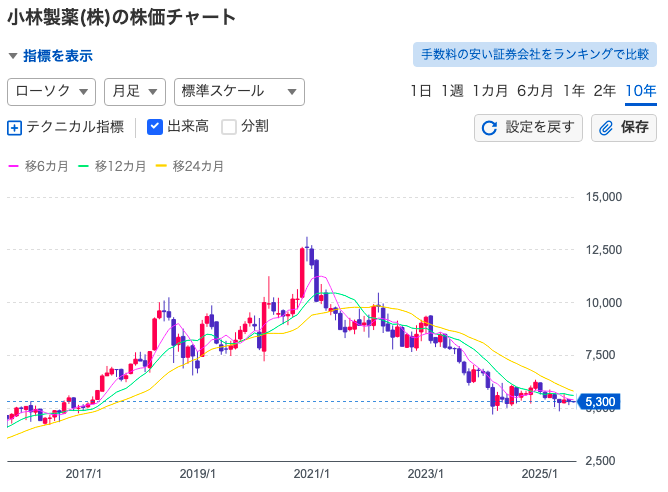Click the 2,500 axis label

click(x=600, y=460)
